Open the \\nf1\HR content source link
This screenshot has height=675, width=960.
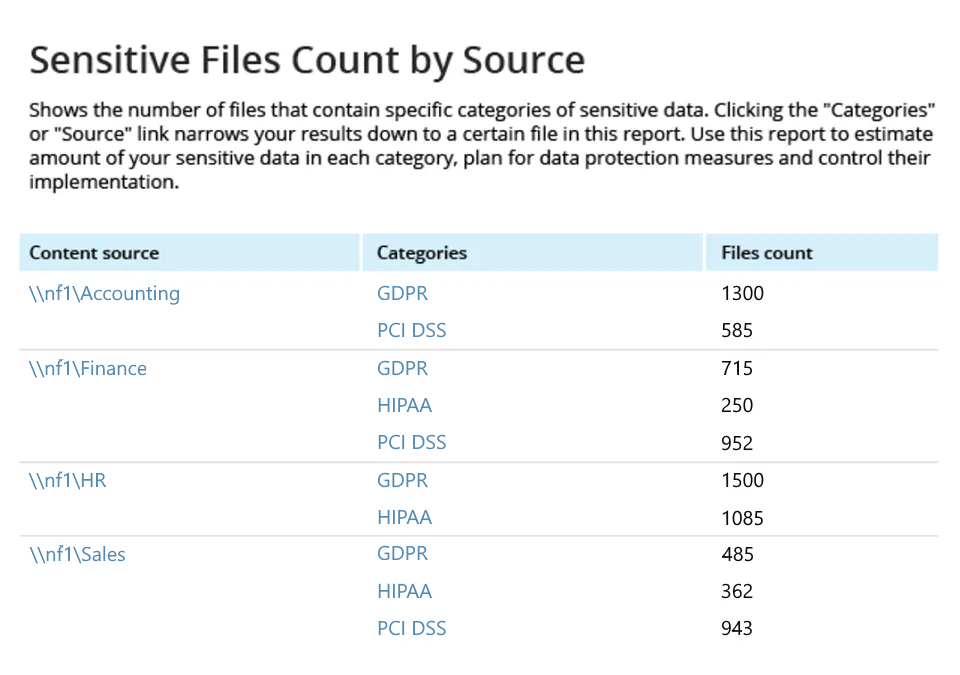point(66,480)
